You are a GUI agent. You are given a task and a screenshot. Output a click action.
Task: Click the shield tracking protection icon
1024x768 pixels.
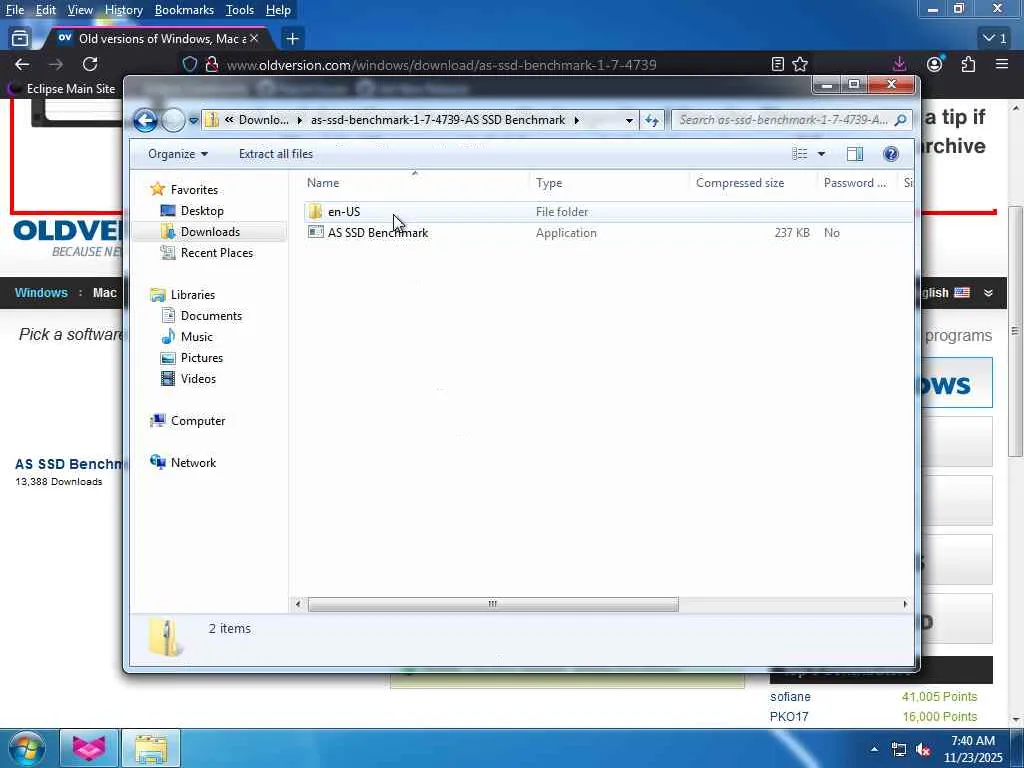[189, 65]
